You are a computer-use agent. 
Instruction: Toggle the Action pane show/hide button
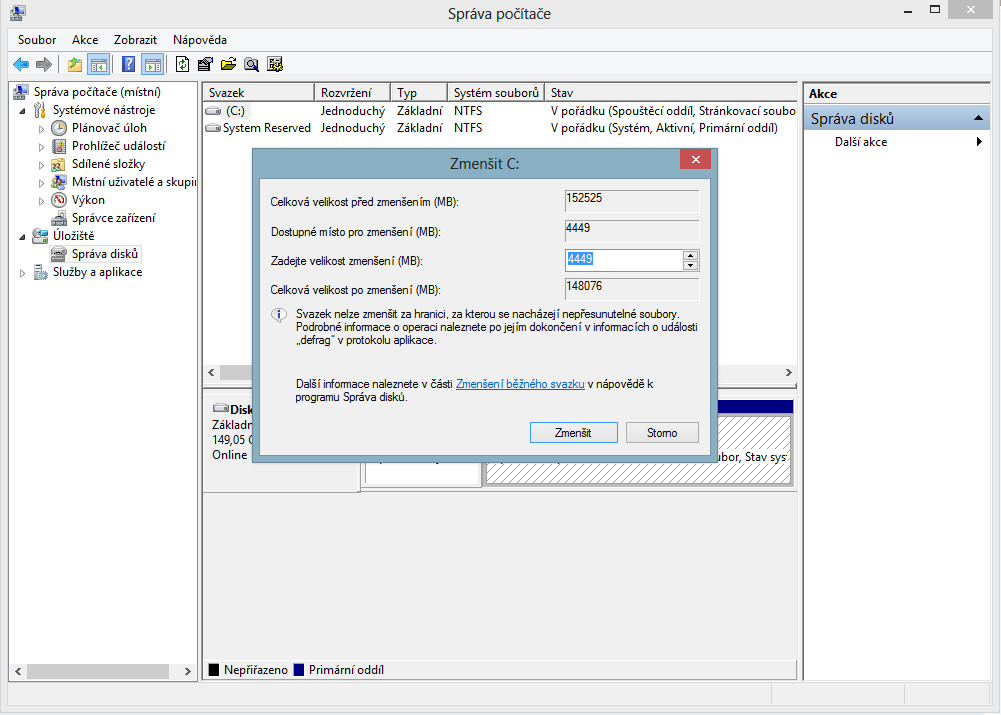pyautogui.click(x=152, y=65)
